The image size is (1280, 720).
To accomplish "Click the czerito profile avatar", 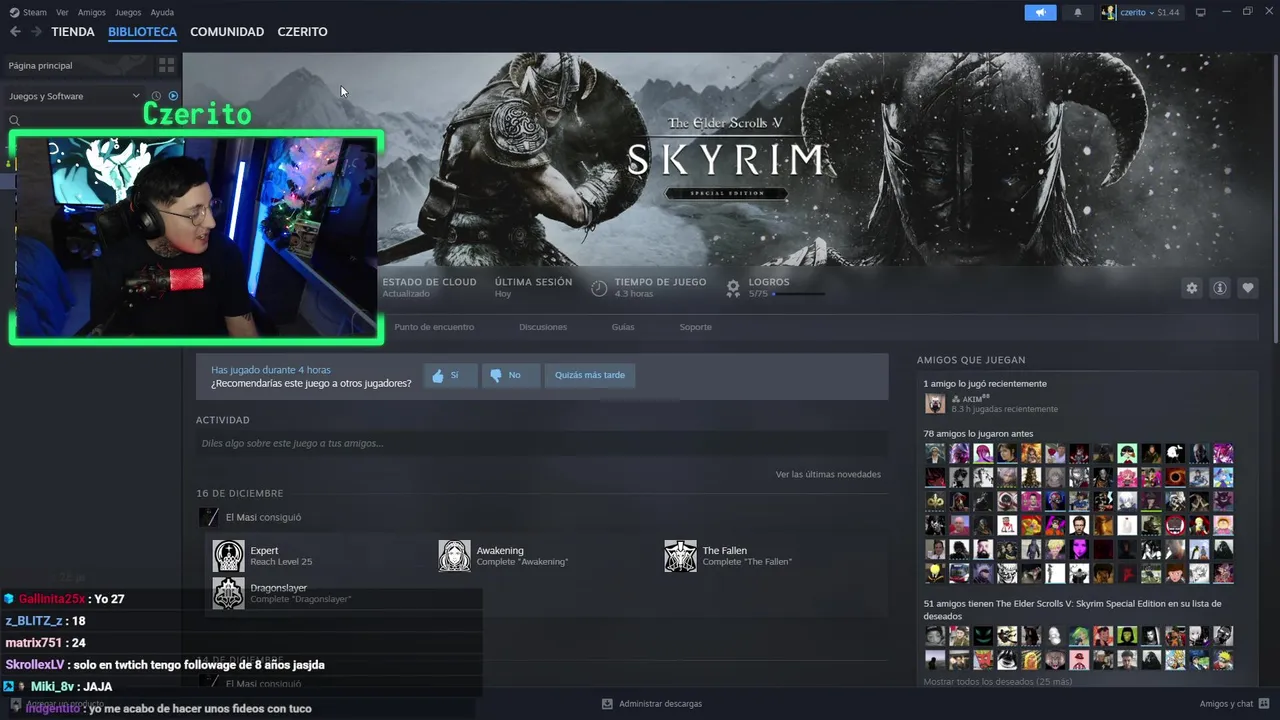I will coord(1108,12).
